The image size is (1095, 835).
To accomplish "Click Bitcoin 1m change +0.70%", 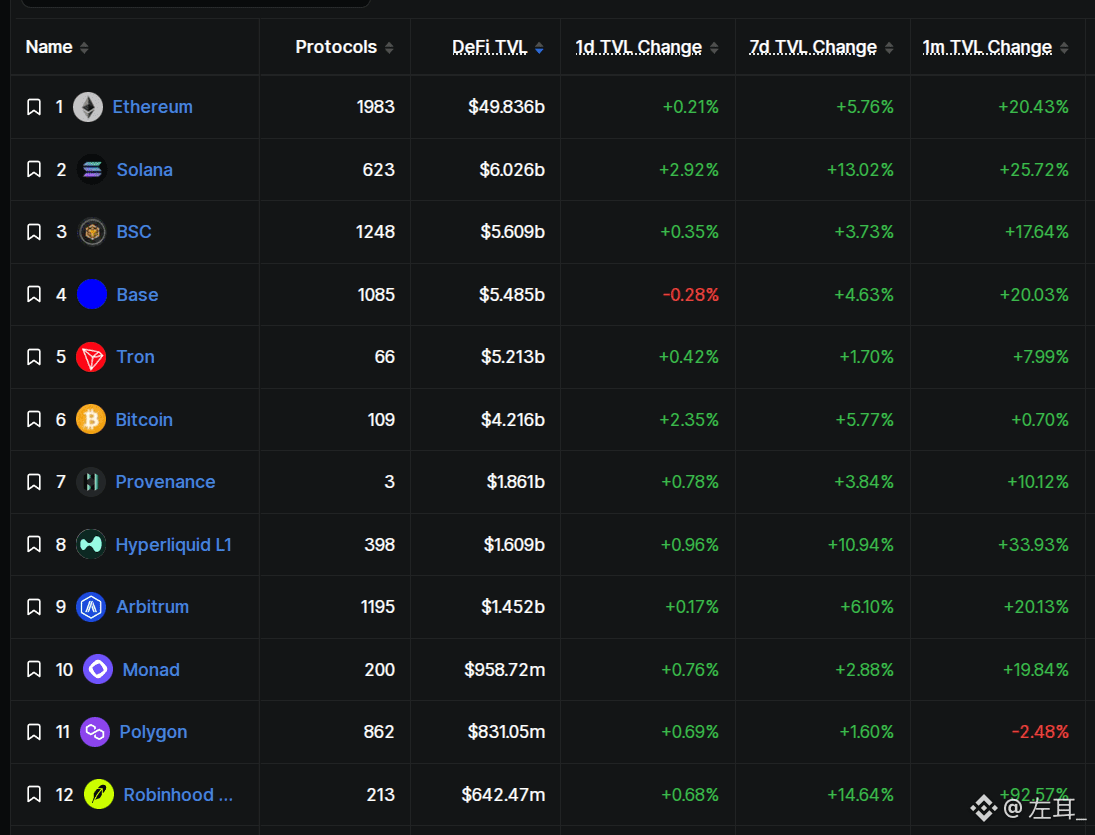I will (1040, 420).
